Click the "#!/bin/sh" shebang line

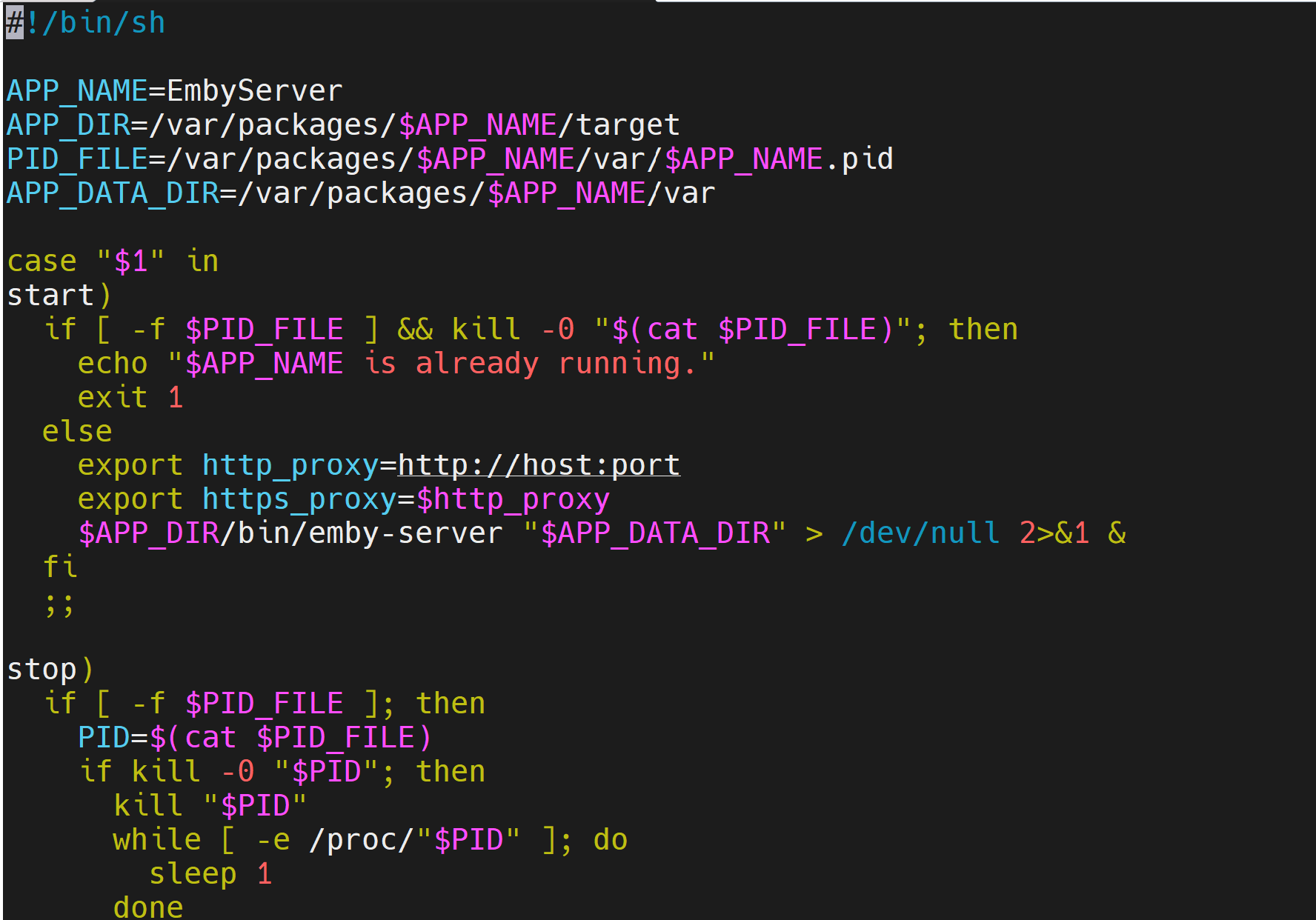(86, 23)
